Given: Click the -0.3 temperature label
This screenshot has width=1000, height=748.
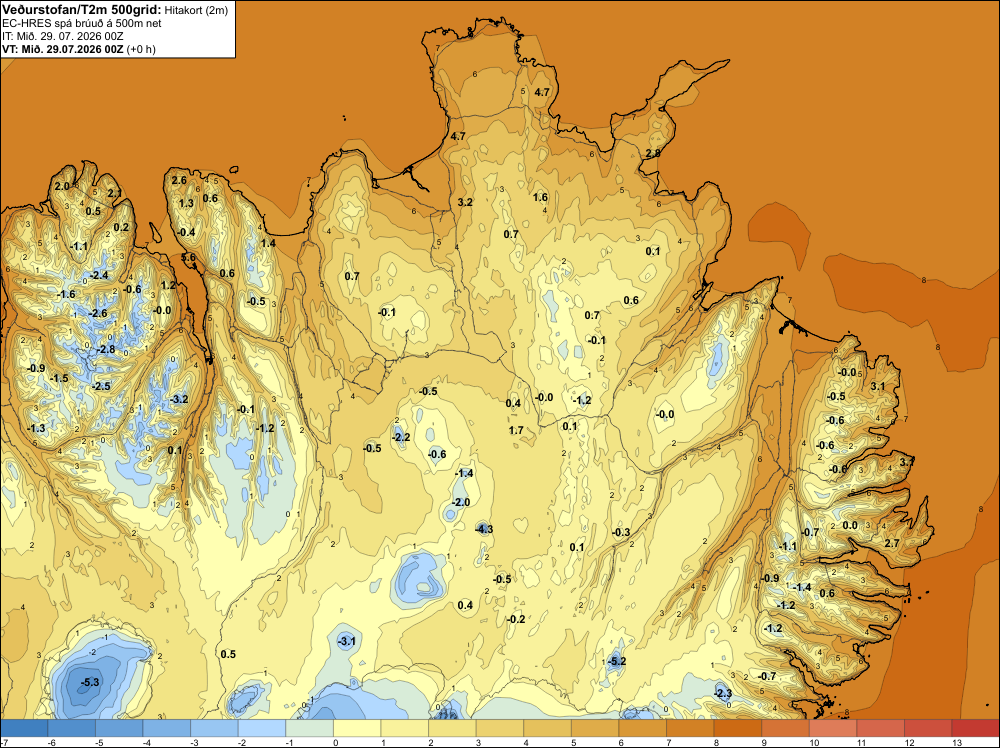Looking at the screenshot, I should coord(621,532).
